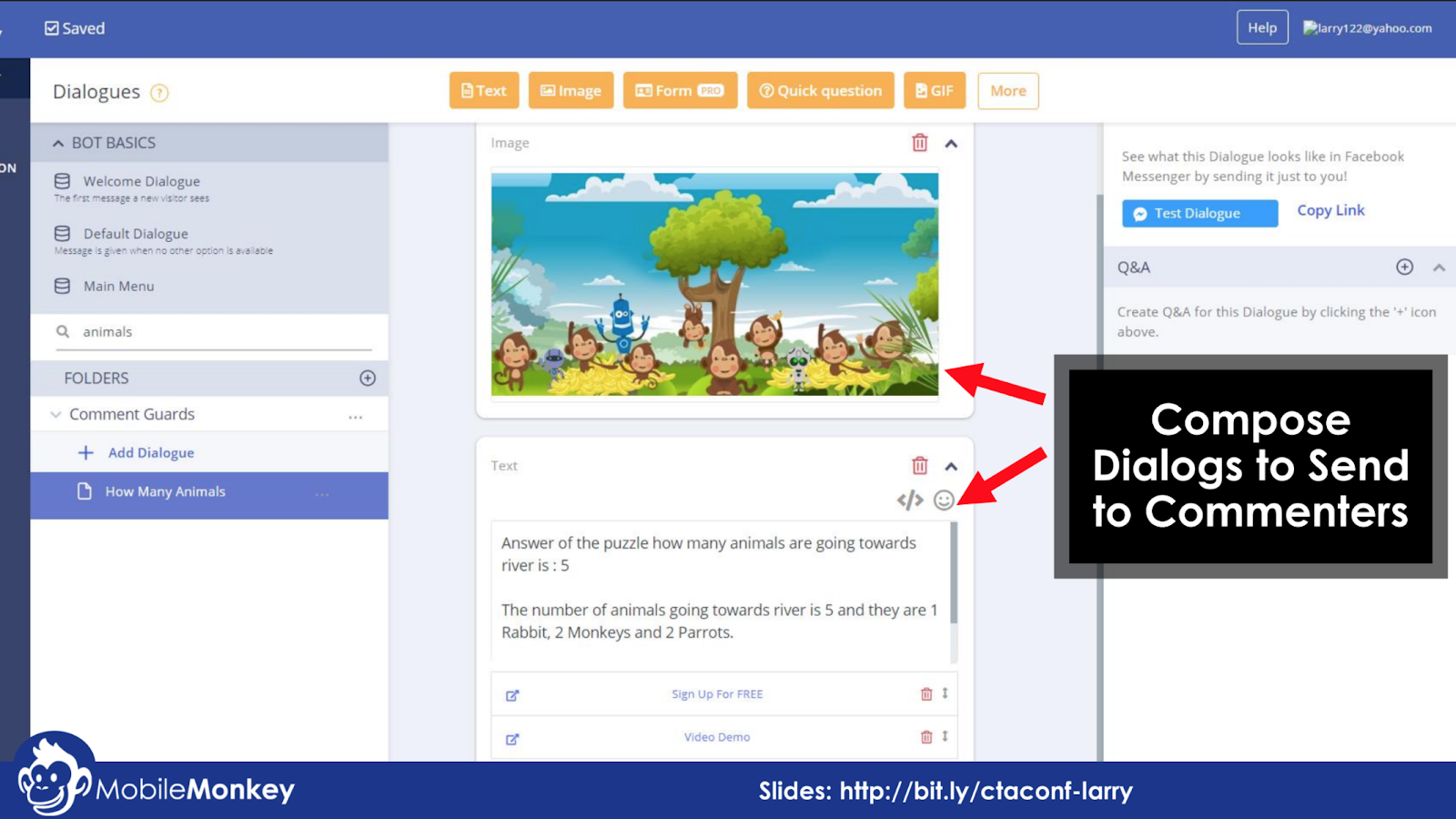The height and width of the screenshot is (819, 1456).
Task: Click the edit link icon for Video Demo
Action: coord(512,739)
